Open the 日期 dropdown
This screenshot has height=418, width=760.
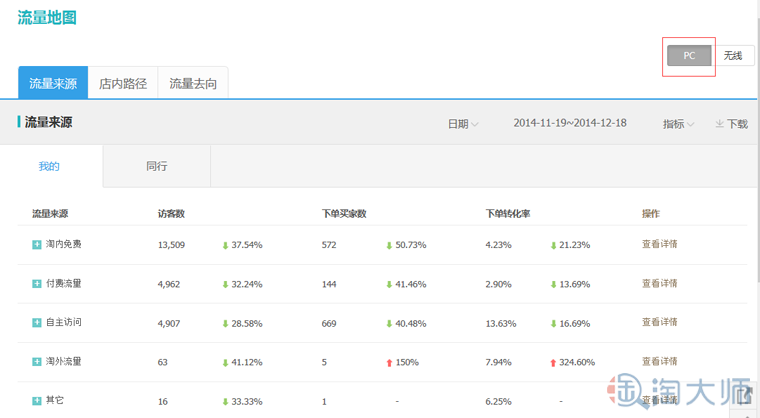pyautogui.click(x=463, y=124)
